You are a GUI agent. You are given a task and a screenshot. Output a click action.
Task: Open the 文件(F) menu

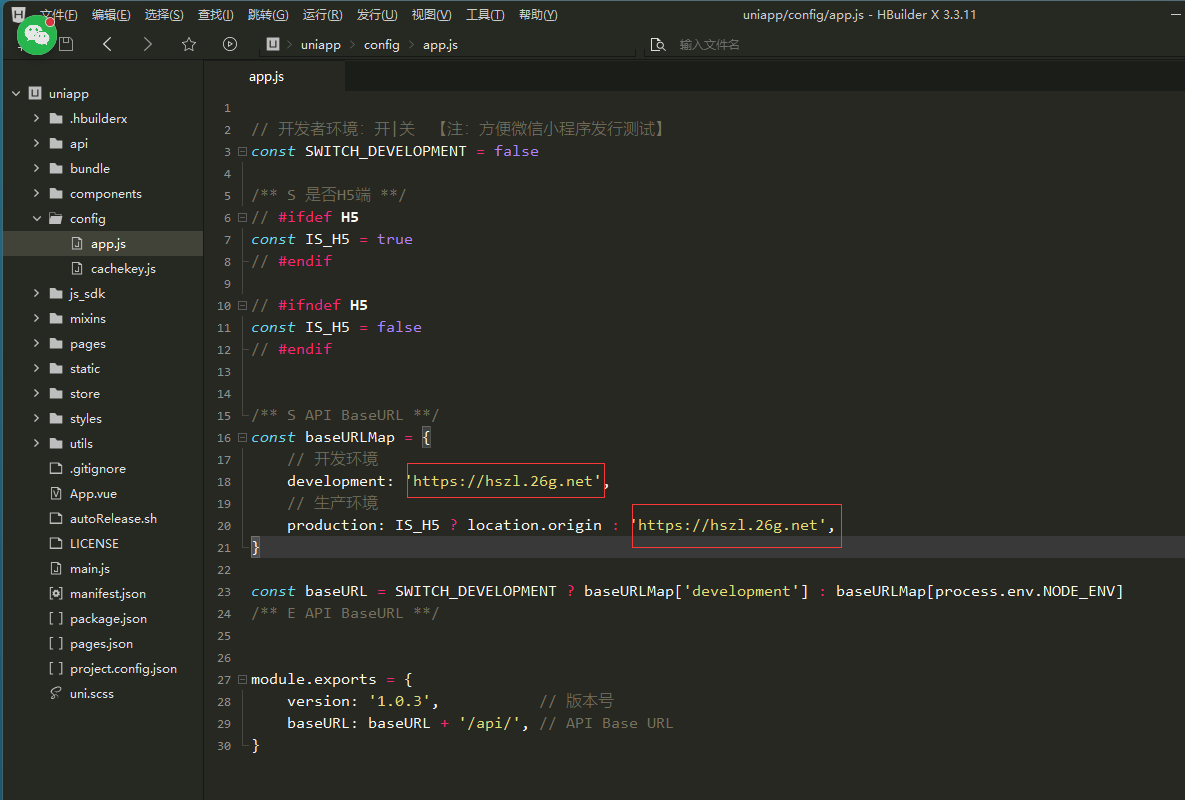coord(59,14)
